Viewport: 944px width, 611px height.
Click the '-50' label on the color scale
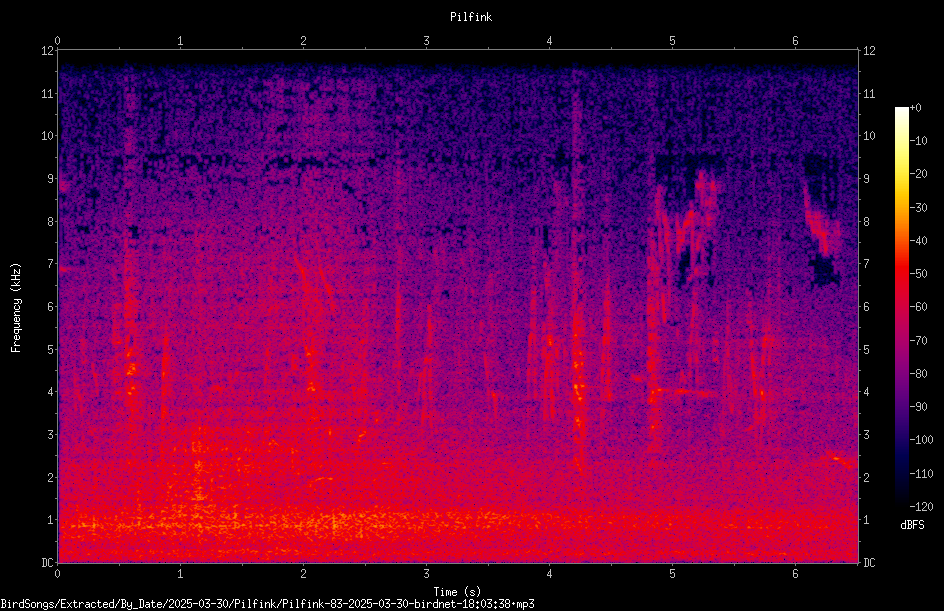point(918,274)
